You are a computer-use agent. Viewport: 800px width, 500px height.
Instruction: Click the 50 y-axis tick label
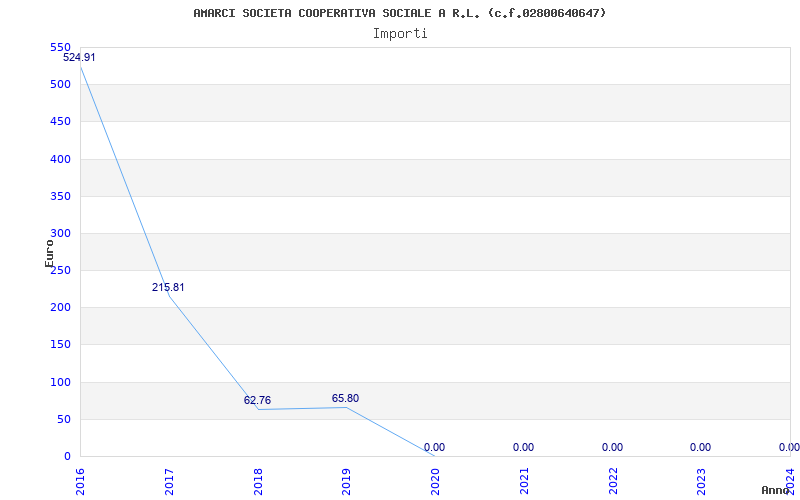(63, 419)
